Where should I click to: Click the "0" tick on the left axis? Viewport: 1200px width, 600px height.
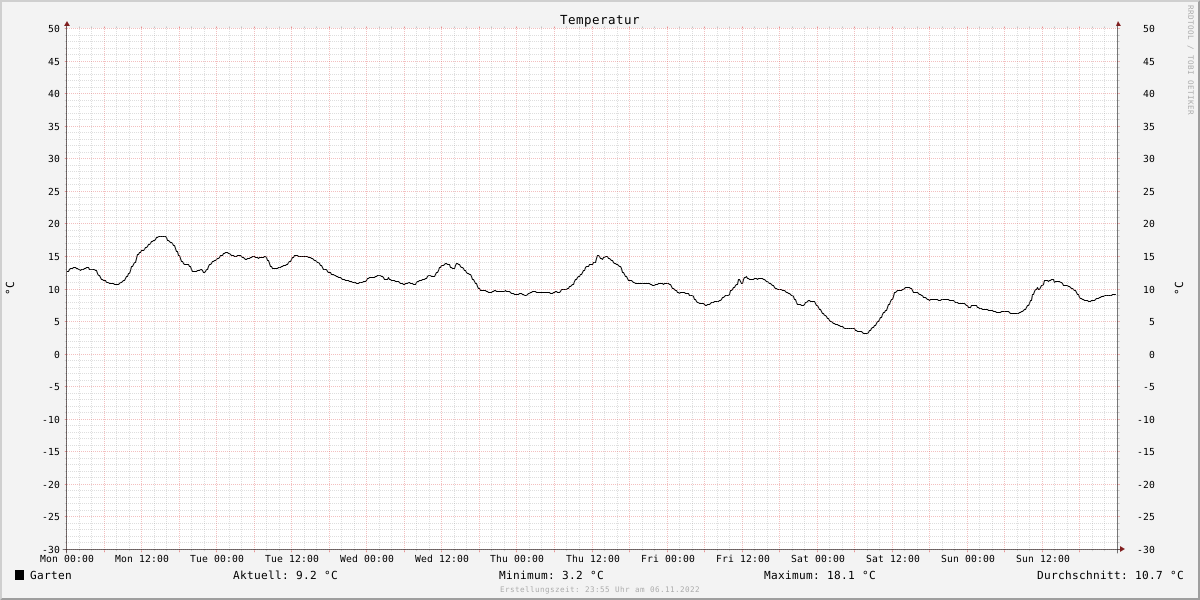pos(57,354)
